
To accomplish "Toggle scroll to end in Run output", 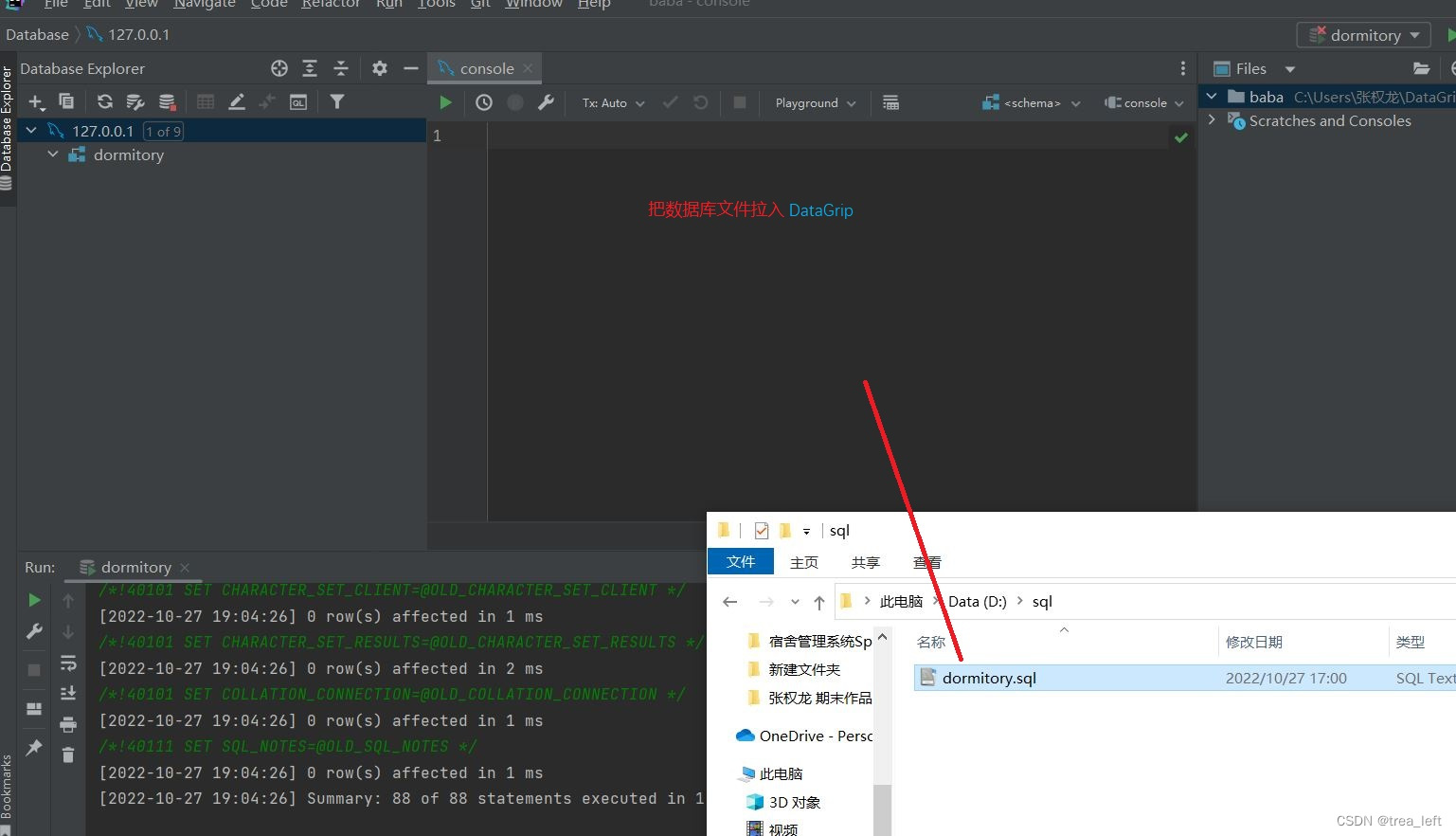I will click(68, 694).
